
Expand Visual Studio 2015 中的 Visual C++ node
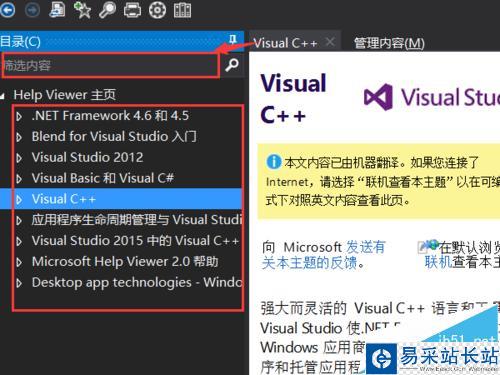(x=19, y=241)
